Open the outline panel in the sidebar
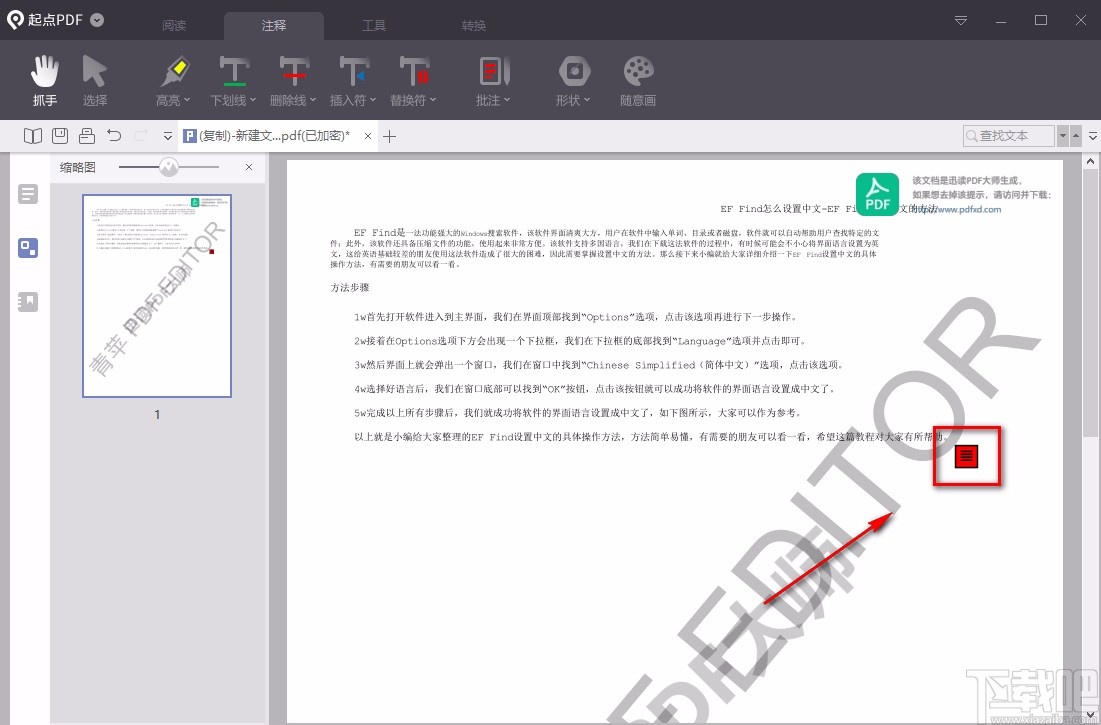The height and width of the screenshot is (725, 1101). tap(28, 194)
